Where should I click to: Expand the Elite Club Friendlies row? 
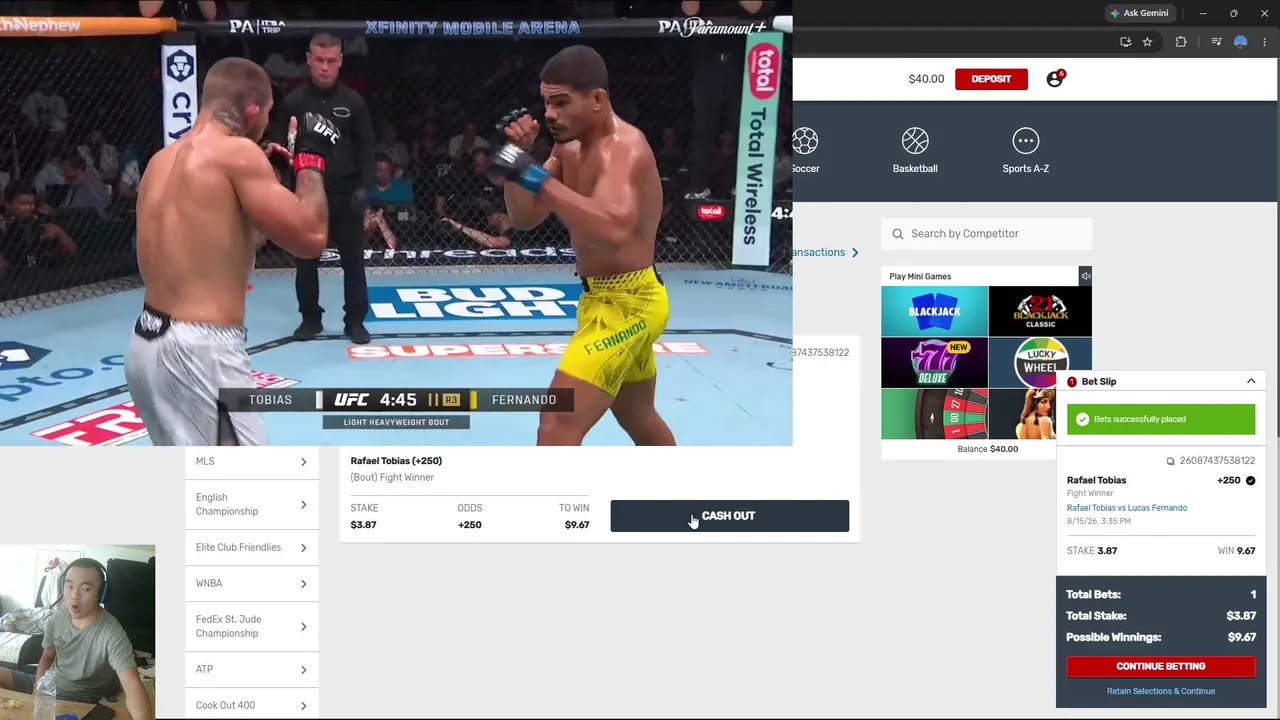tap(251, 547)
